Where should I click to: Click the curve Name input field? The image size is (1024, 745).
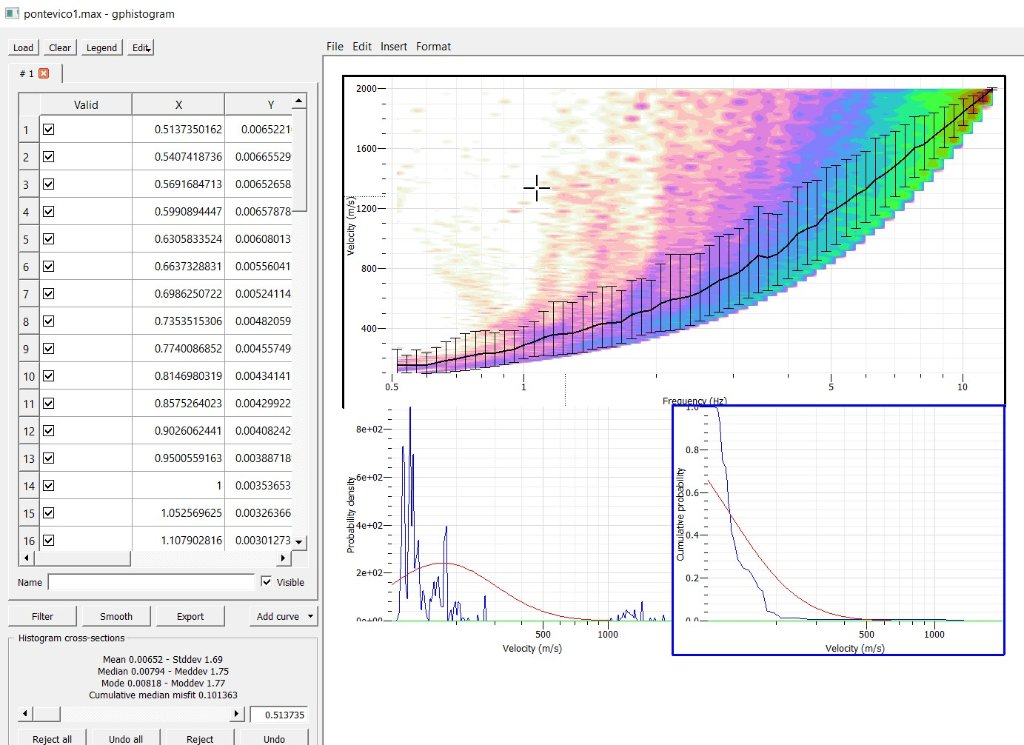pyautogui.click(x=150, y=582)
